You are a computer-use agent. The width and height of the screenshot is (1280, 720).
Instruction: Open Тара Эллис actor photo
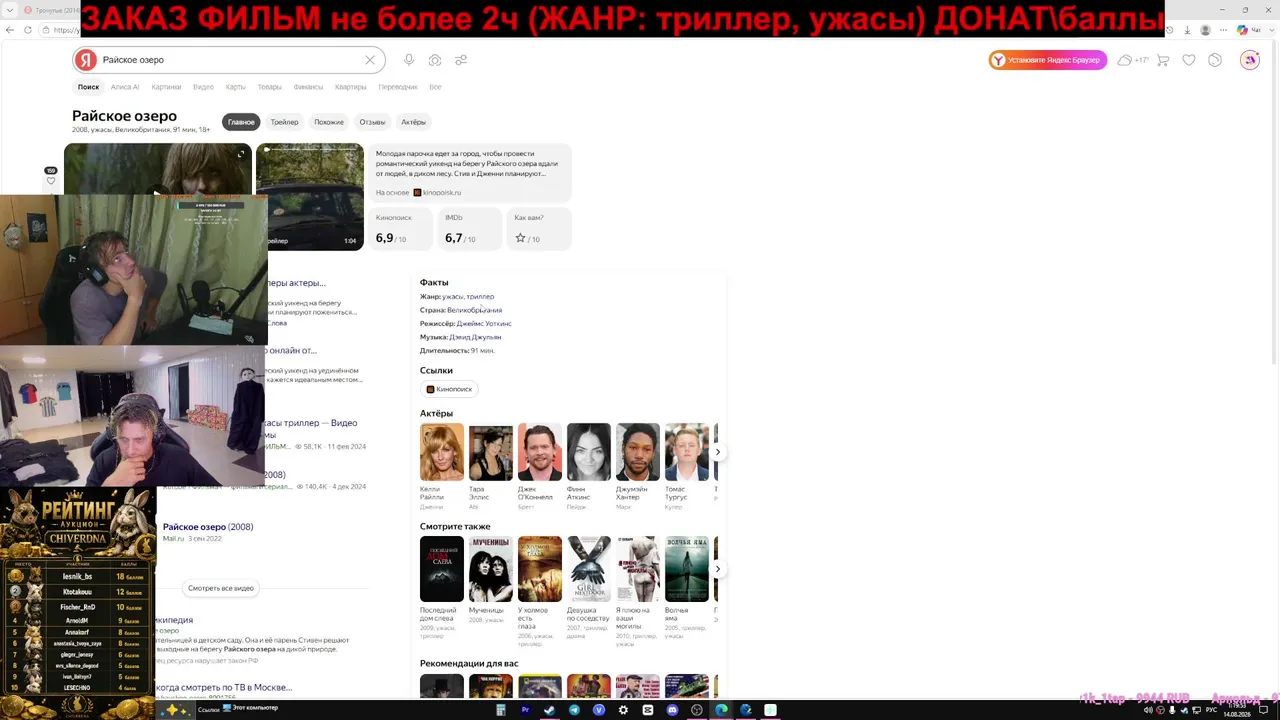(491, 452)
